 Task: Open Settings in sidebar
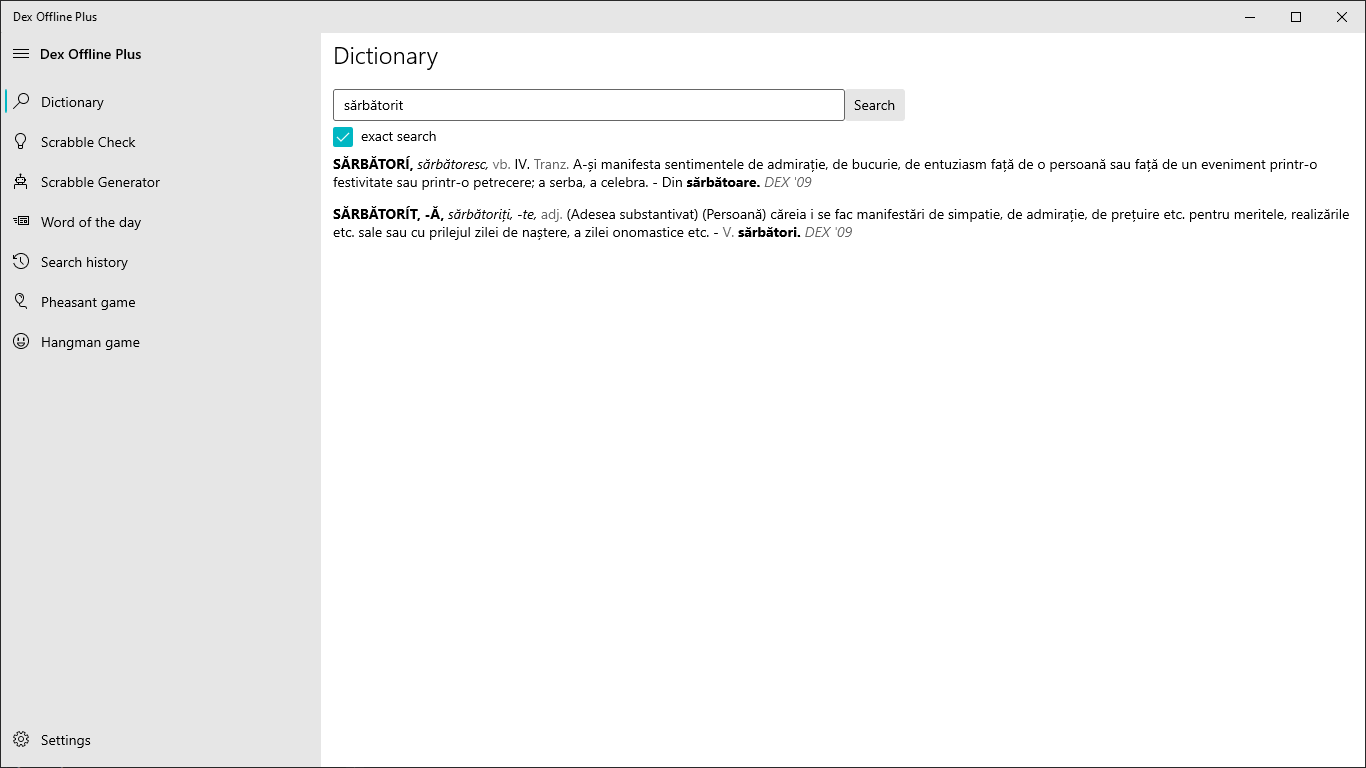tap(160, 740)
